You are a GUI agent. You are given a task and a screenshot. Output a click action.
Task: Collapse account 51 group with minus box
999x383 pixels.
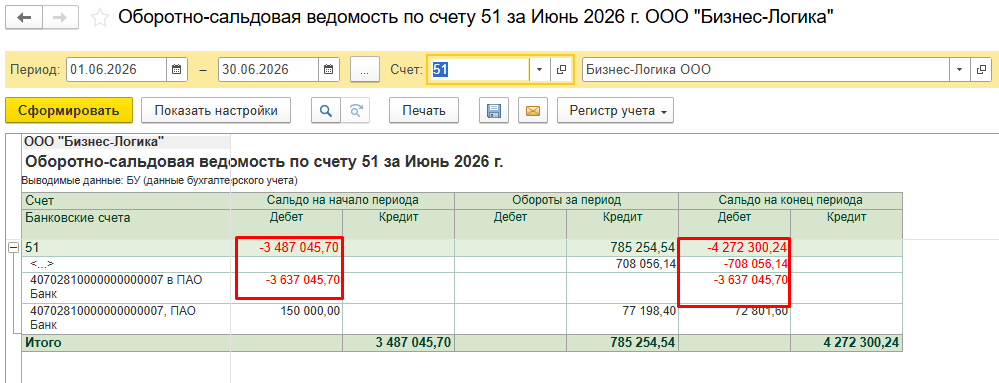(x=12, y=247)
